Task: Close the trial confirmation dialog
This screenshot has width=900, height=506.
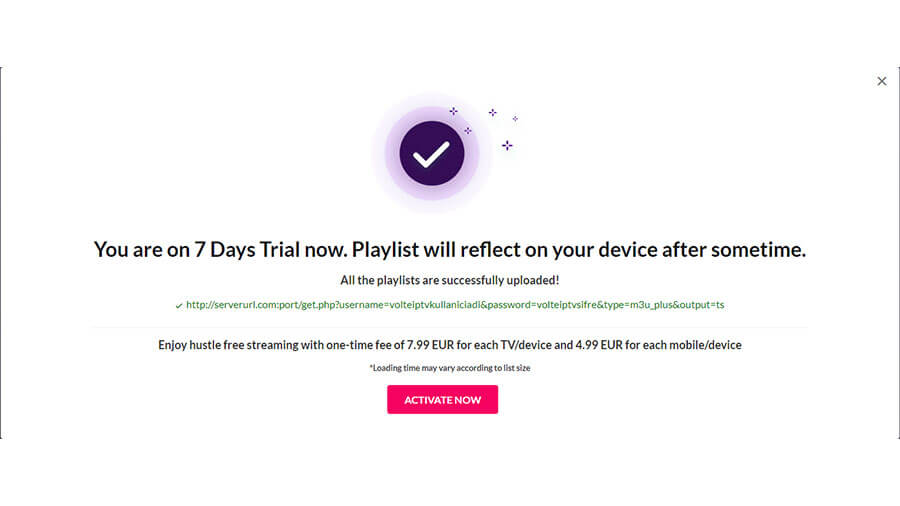Action: (x=882, y=81)
